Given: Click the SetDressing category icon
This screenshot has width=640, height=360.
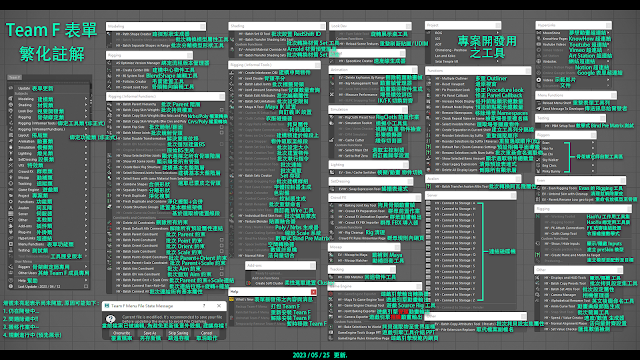Looking at the screenshot, I should [x=11, y=160].
